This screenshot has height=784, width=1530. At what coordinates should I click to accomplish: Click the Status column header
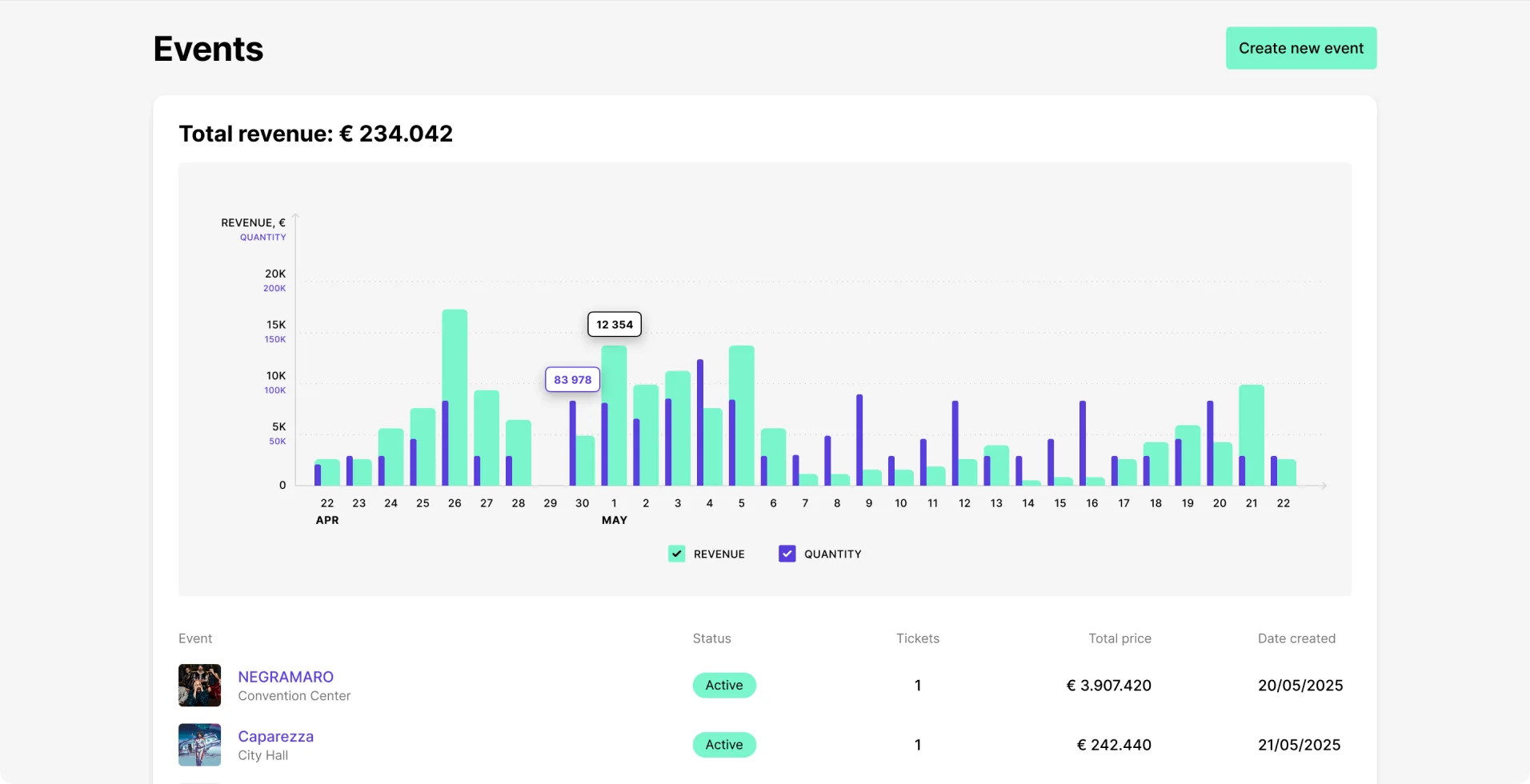click(712, 638)
